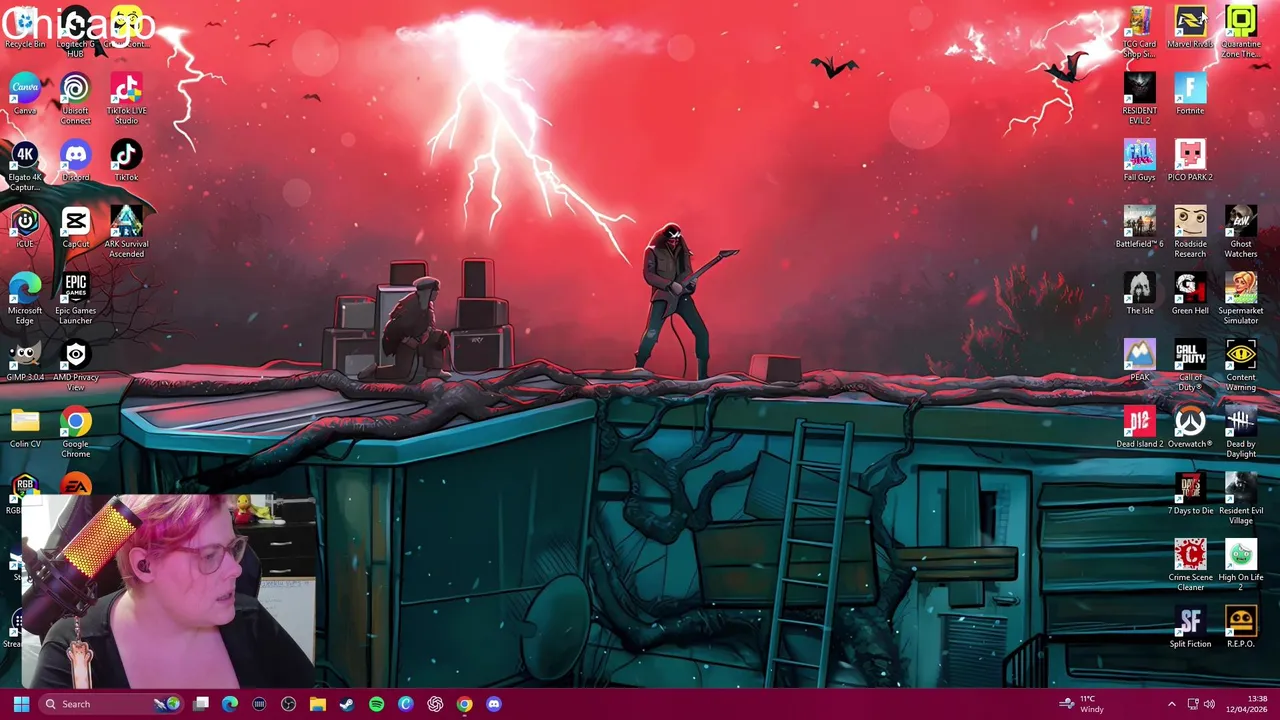Select the Ghost Watchers shortcut
The image size is (1280, 720).
point(1241,232)
